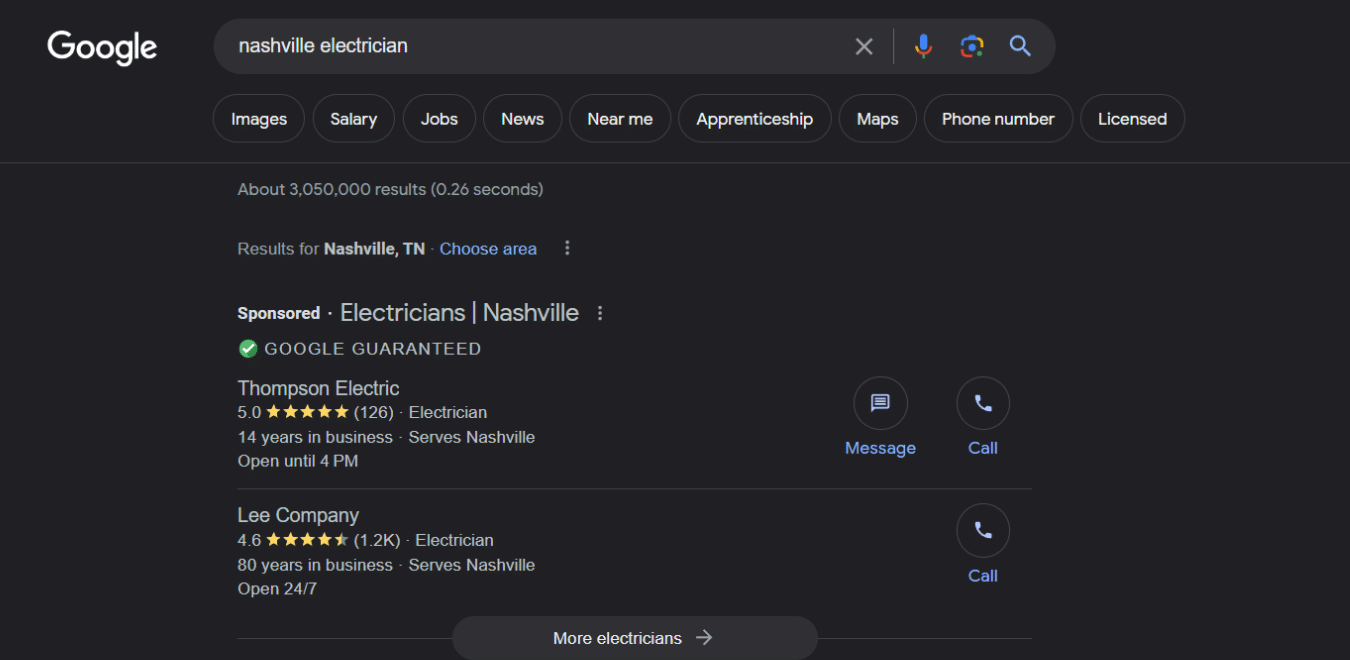Open Google Lens image search icon
The width and height of the screenshot is (1350, 660).
971,46
